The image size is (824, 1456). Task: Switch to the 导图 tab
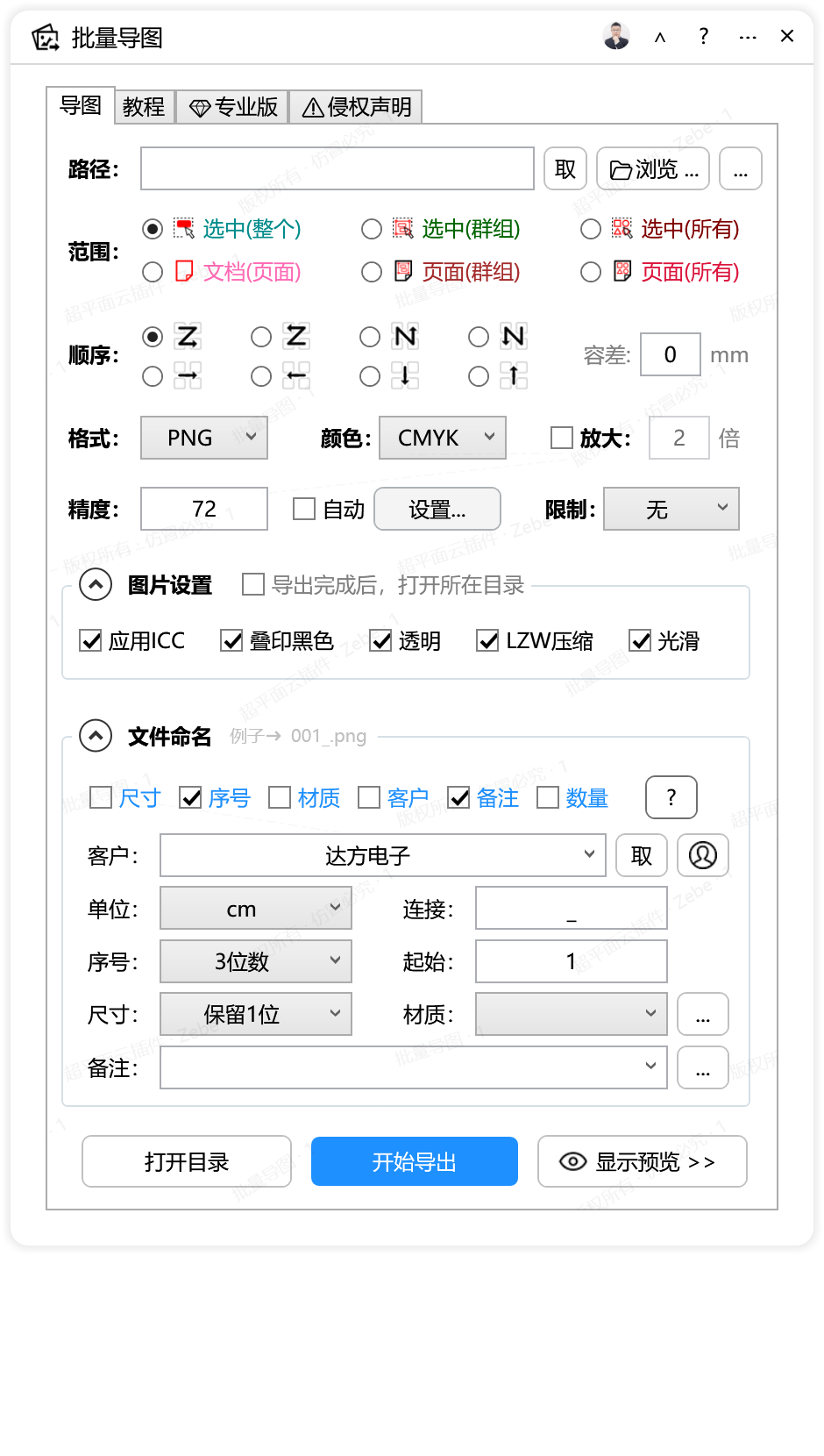pyautogui.click(x=81, y=106)
